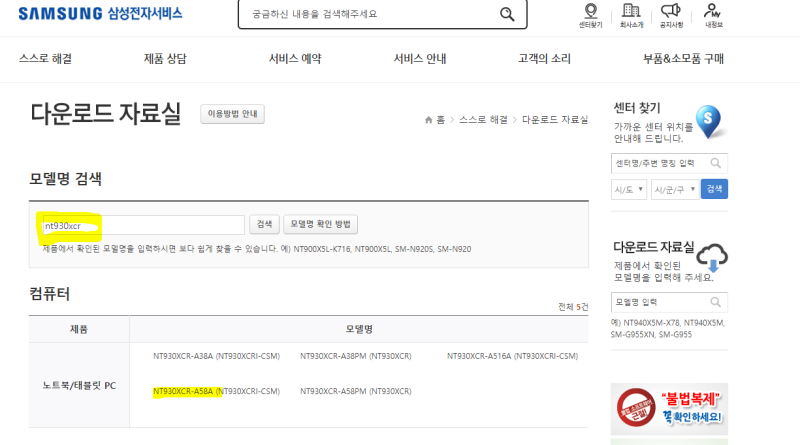Click 다운로드 자료실 in the breadcrumb

point(555,120)
